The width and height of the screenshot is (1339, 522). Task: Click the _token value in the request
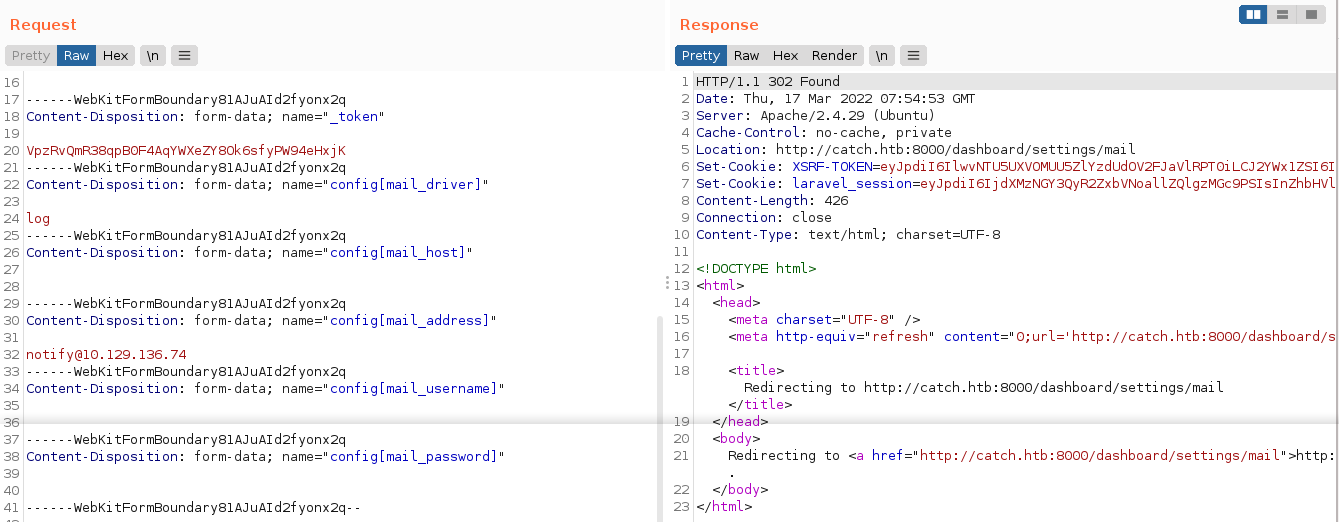186,151
